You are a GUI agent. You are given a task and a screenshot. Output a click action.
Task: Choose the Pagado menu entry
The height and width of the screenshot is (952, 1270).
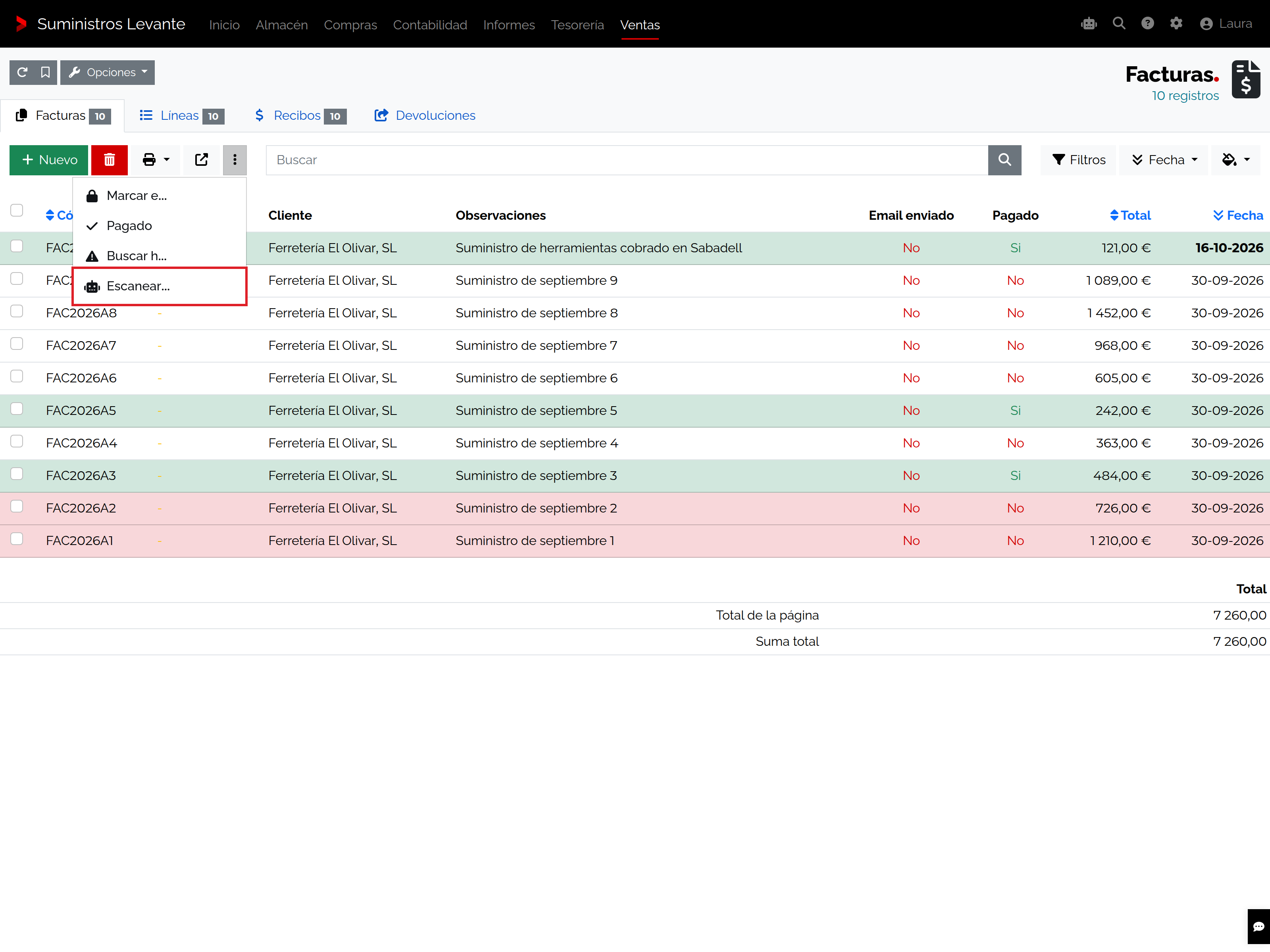point(160,226)
